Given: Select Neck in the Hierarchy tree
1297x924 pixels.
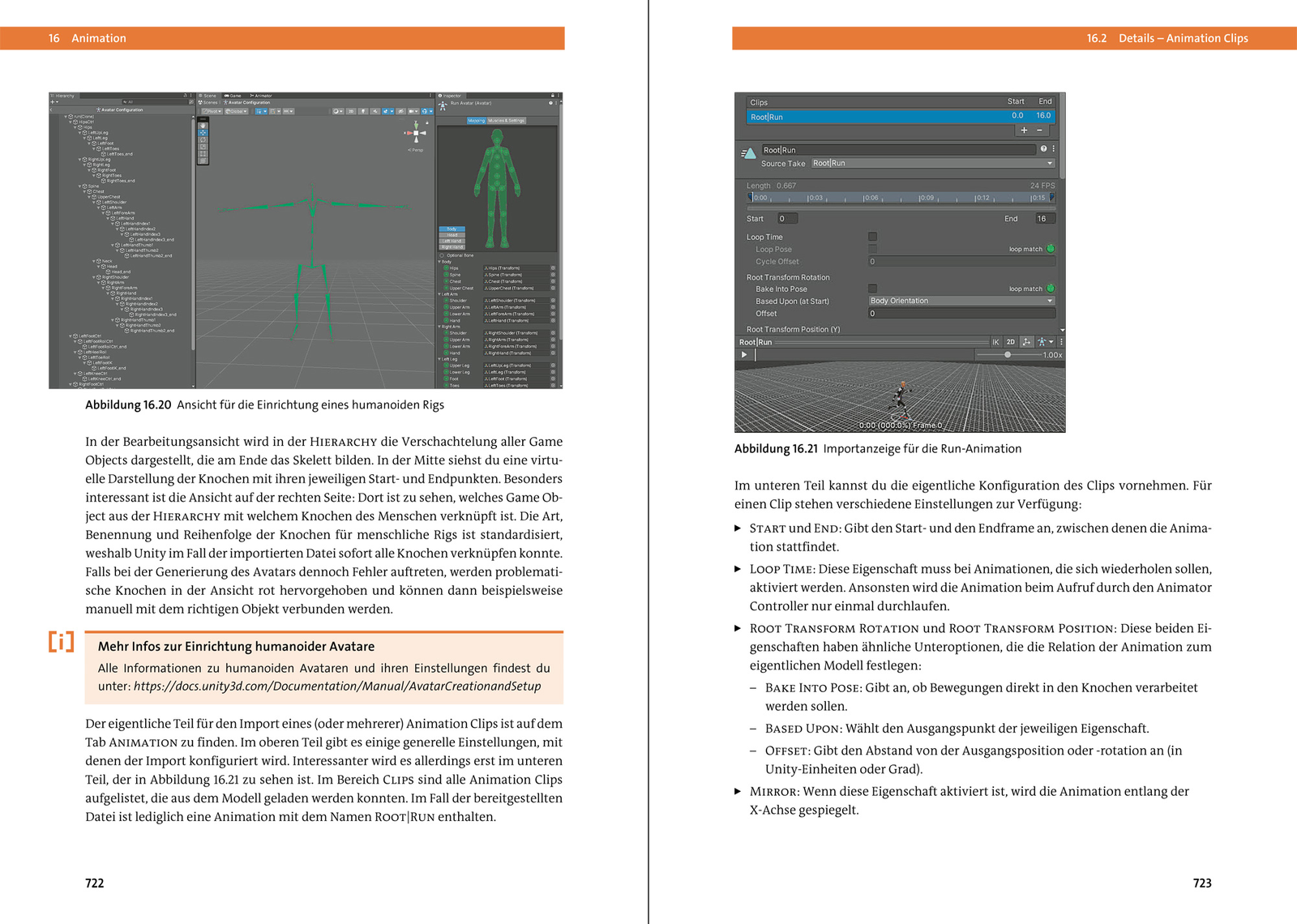Looking at the screenshot, I should pyautogui.click(x=107, y=261).
